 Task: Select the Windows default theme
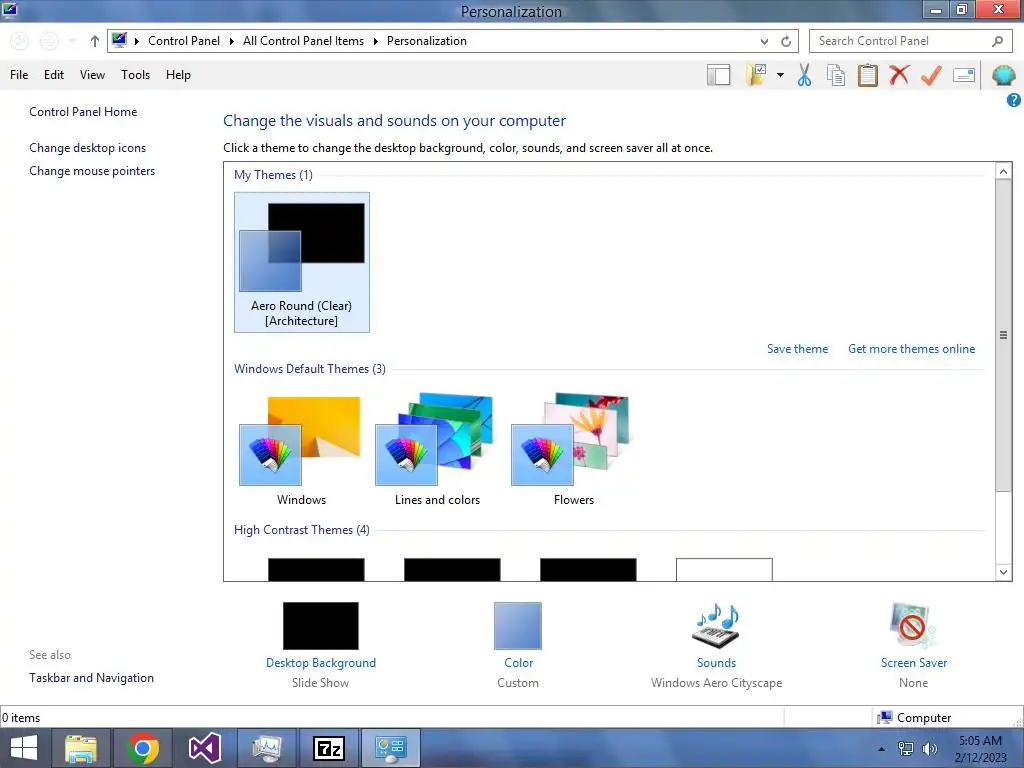301,451
